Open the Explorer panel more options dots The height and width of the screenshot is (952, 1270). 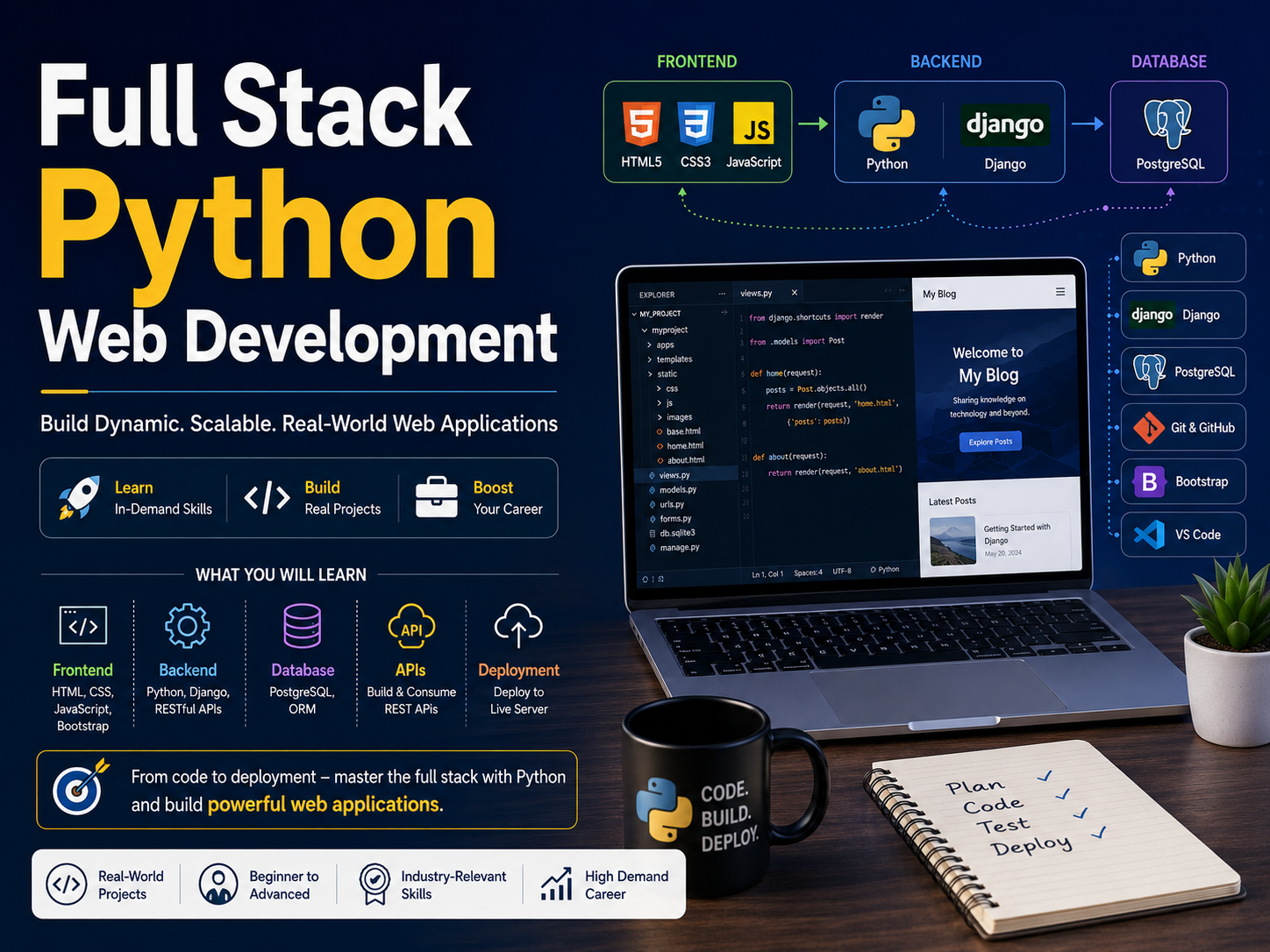point(722,294)
